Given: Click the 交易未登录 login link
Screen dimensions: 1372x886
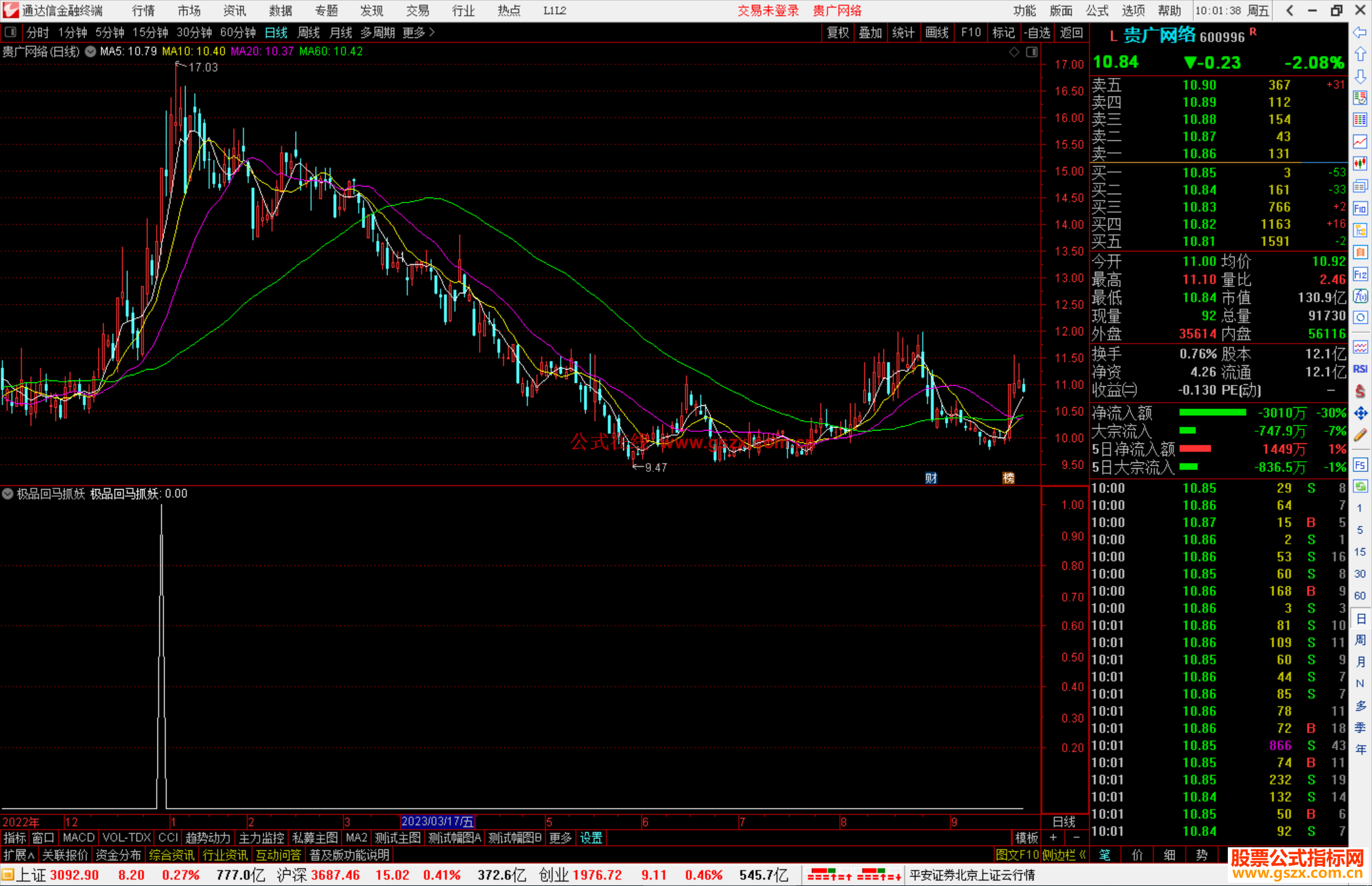Looking at the screenshot, I should (768, 11).
